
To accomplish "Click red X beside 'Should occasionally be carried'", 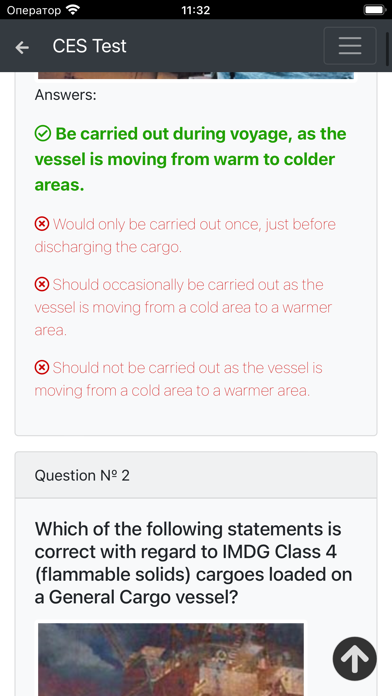I will 42,284.
